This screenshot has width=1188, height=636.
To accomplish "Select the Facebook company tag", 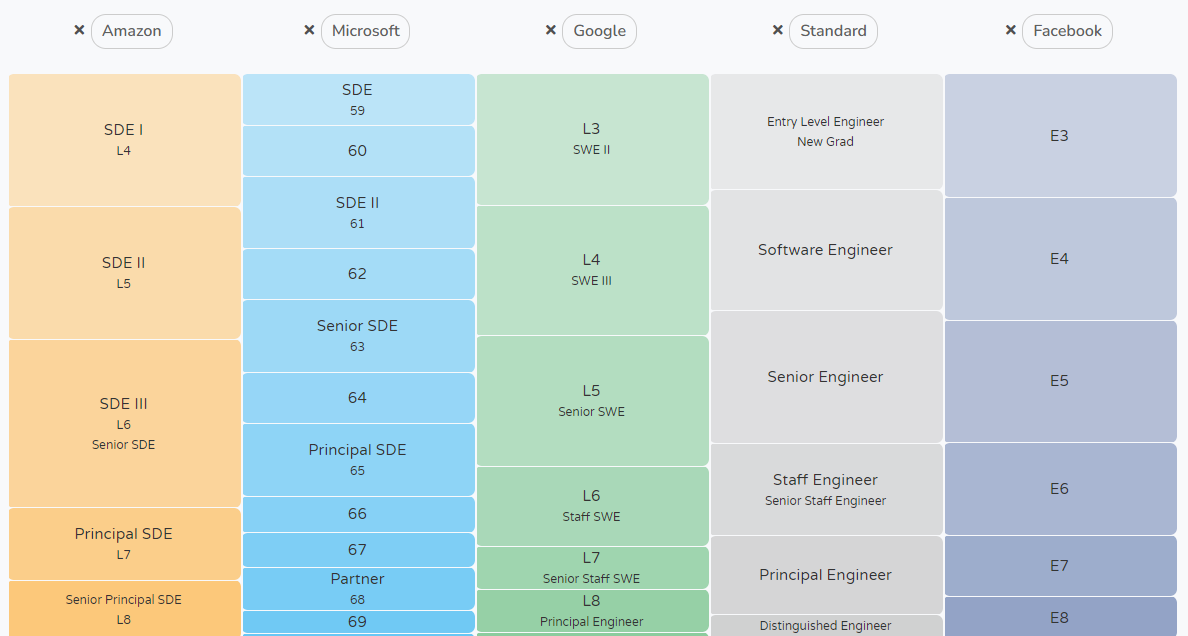I will 1067,31.
